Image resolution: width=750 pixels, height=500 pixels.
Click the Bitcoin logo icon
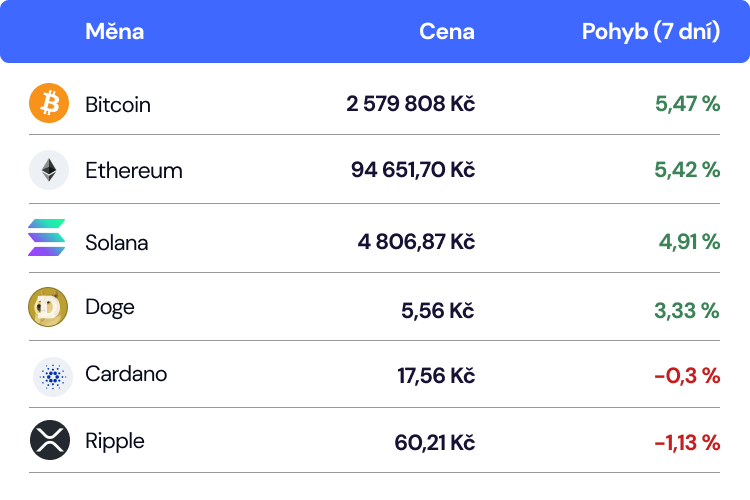48,103
